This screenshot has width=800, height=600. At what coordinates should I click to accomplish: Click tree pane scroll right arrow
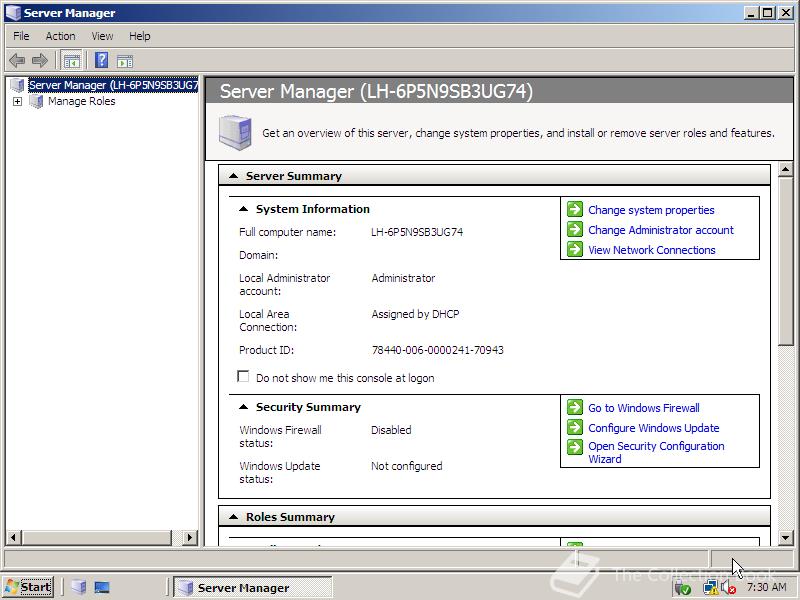pos(190,537)
